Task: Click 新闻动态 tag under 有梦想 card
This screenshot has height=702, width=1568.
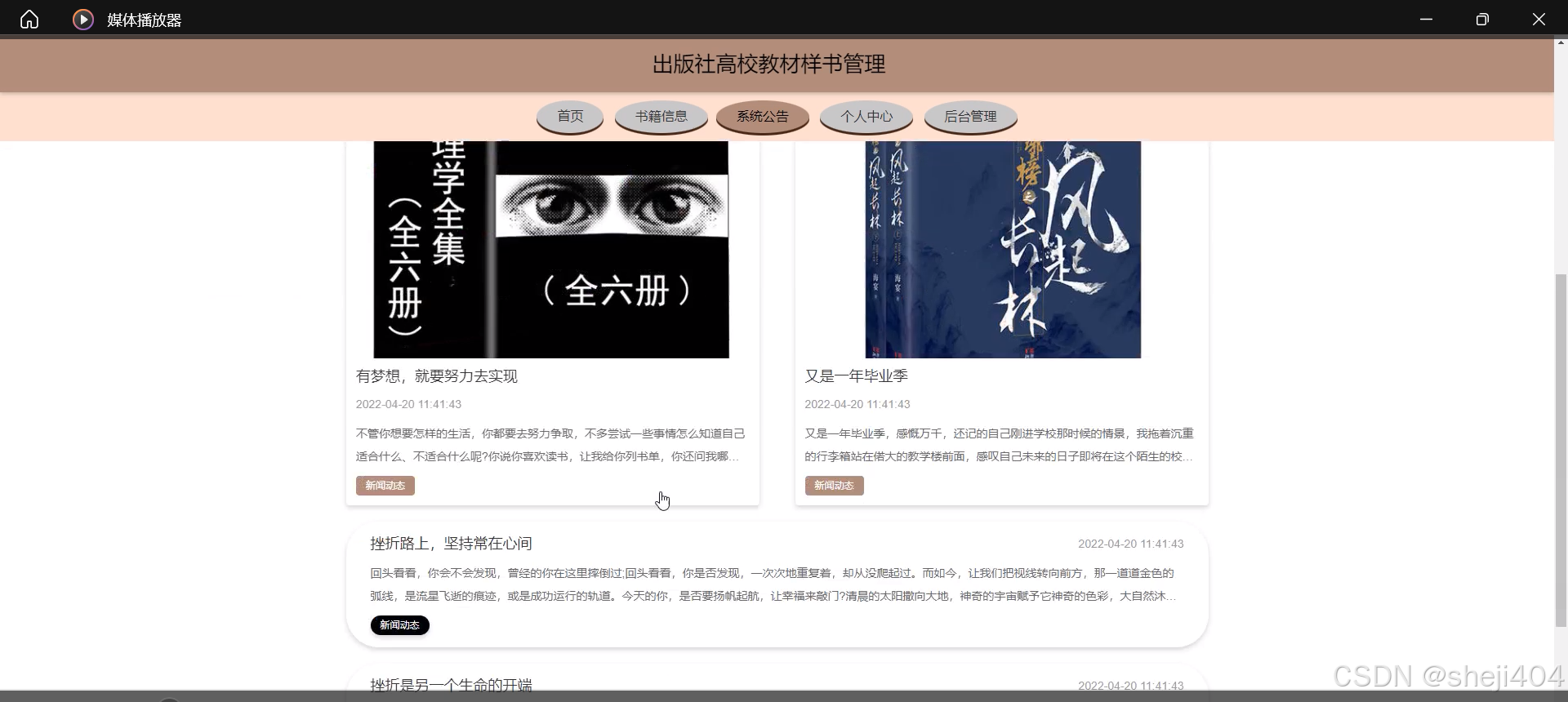Action: click(385, 486)
